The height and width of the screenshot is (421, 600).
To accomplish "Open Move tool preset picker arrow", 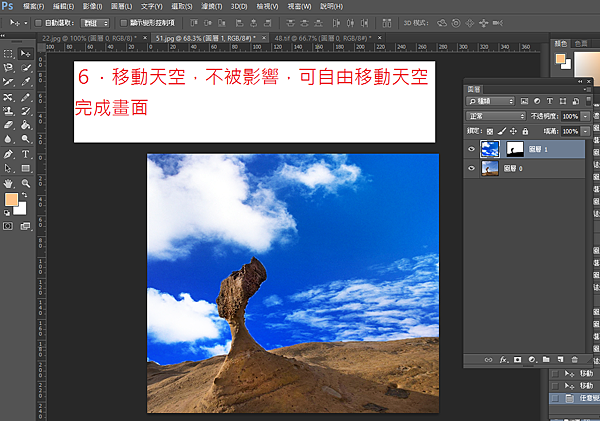I will click(26, 23).
